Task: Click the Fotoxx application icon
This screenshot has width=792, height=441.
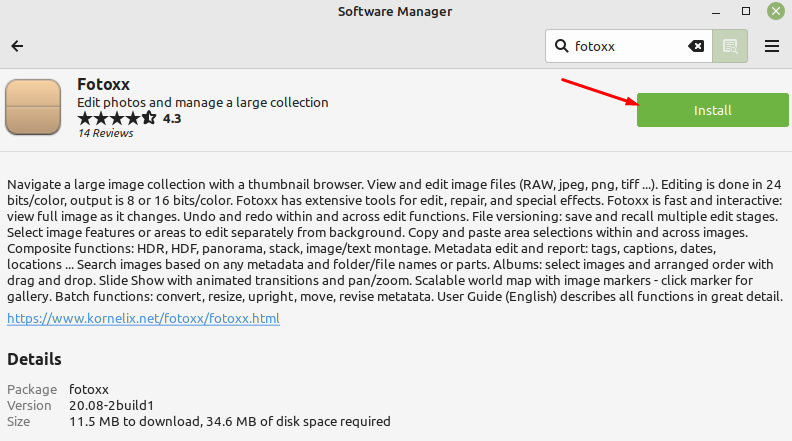Action: 33,107
